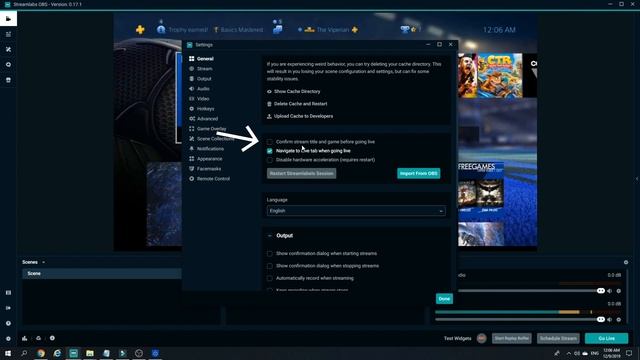640x360 pixels.
Task: Click the trash icon beside Delete Cache
Action: [x=269, y=104]
